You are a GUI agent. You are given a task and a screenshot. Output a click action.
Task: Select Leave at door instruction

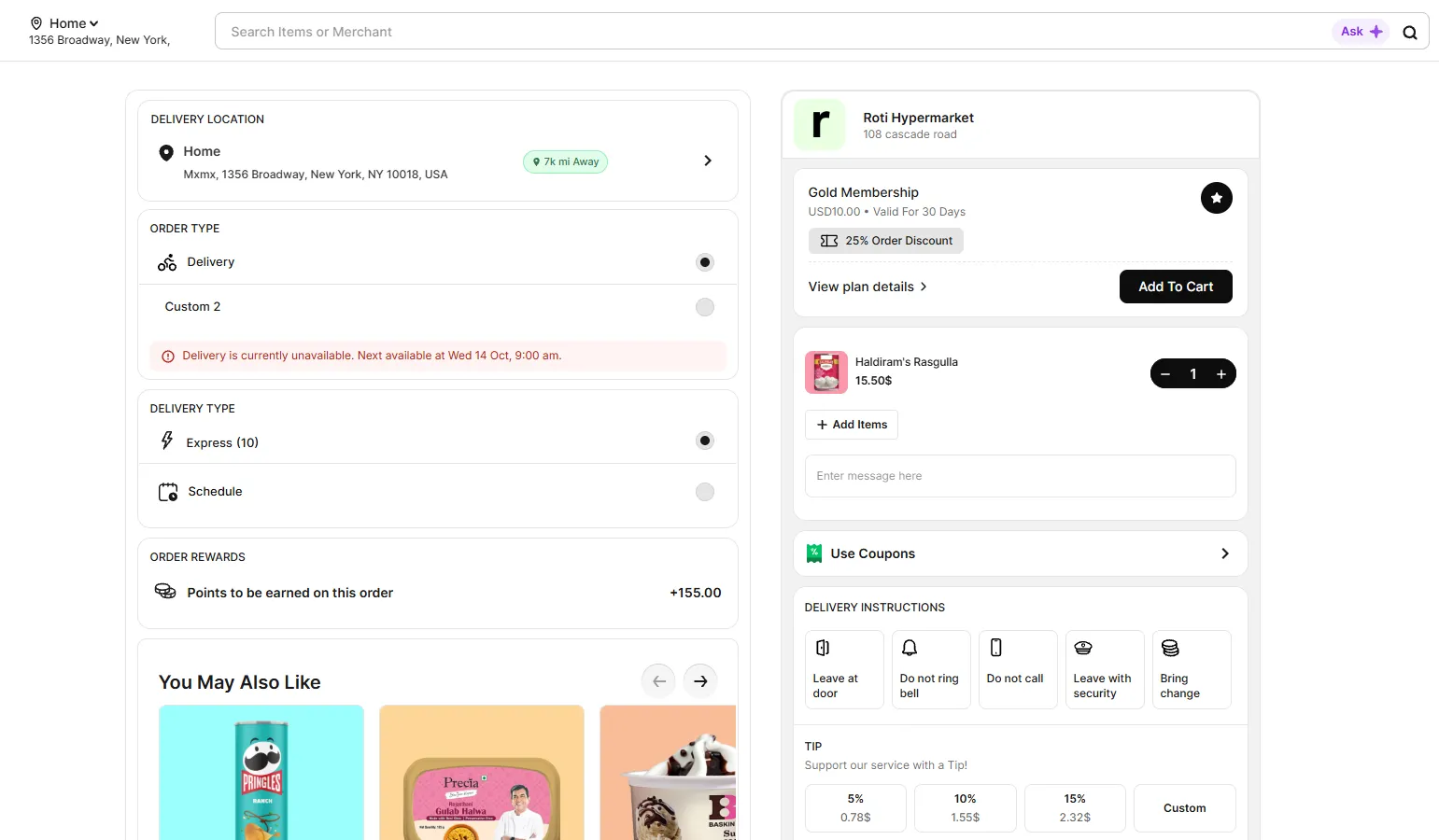pos(844,670)
